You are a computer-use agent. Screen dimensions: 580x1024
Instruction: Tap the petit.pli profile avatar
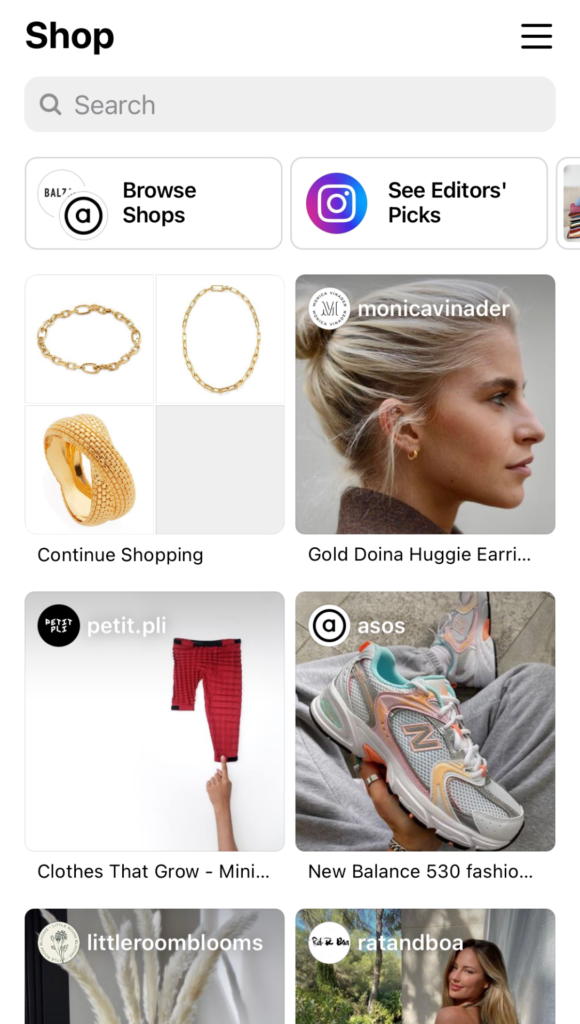[58, 626]
